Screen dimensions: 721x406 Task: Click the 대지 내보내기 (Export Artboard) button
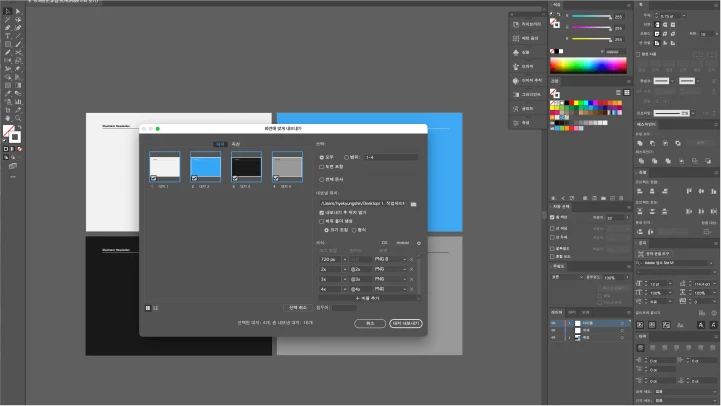[406, 324]
